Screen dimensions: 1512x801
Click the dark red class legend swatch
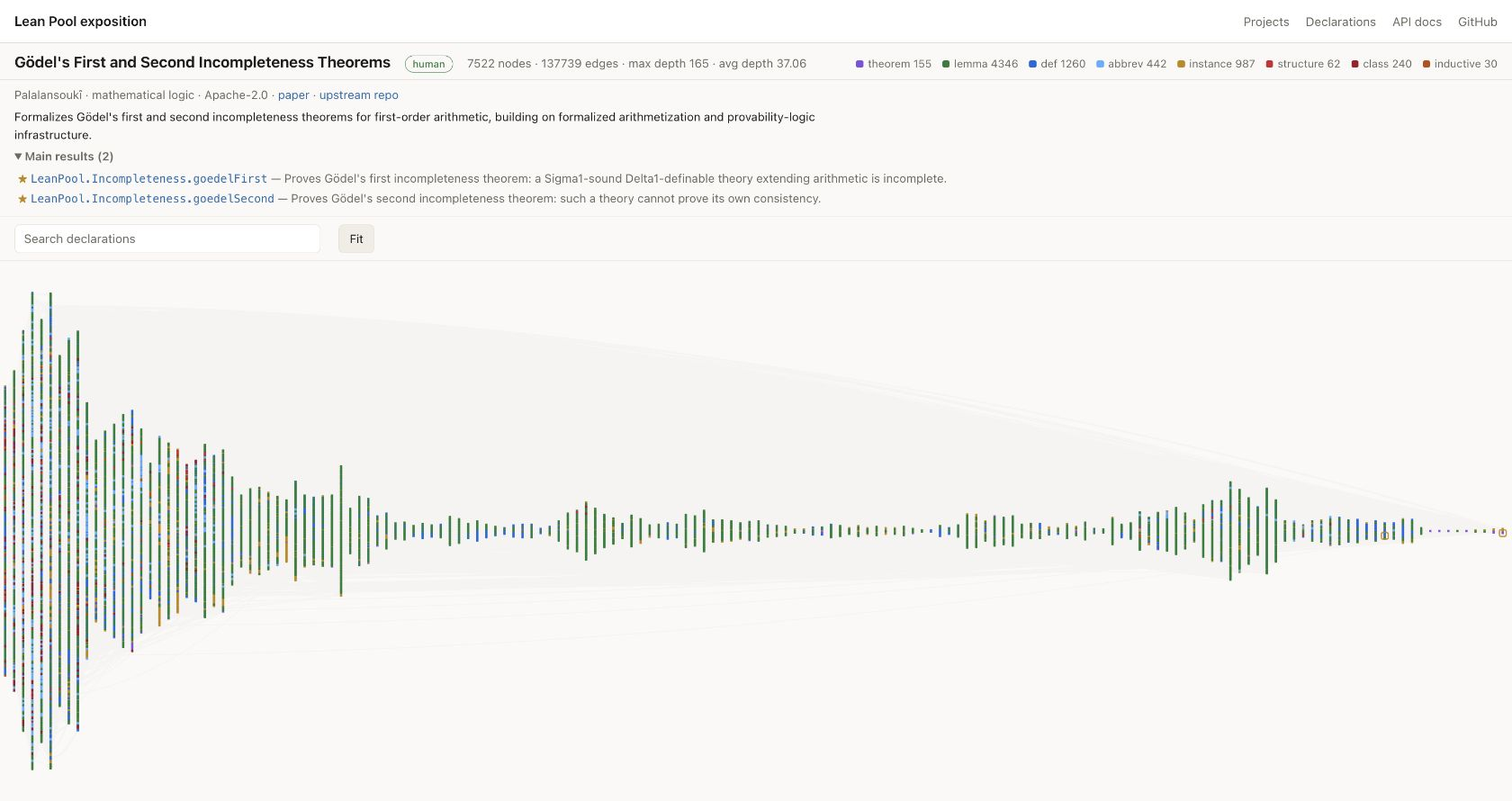pos(1354,64)
